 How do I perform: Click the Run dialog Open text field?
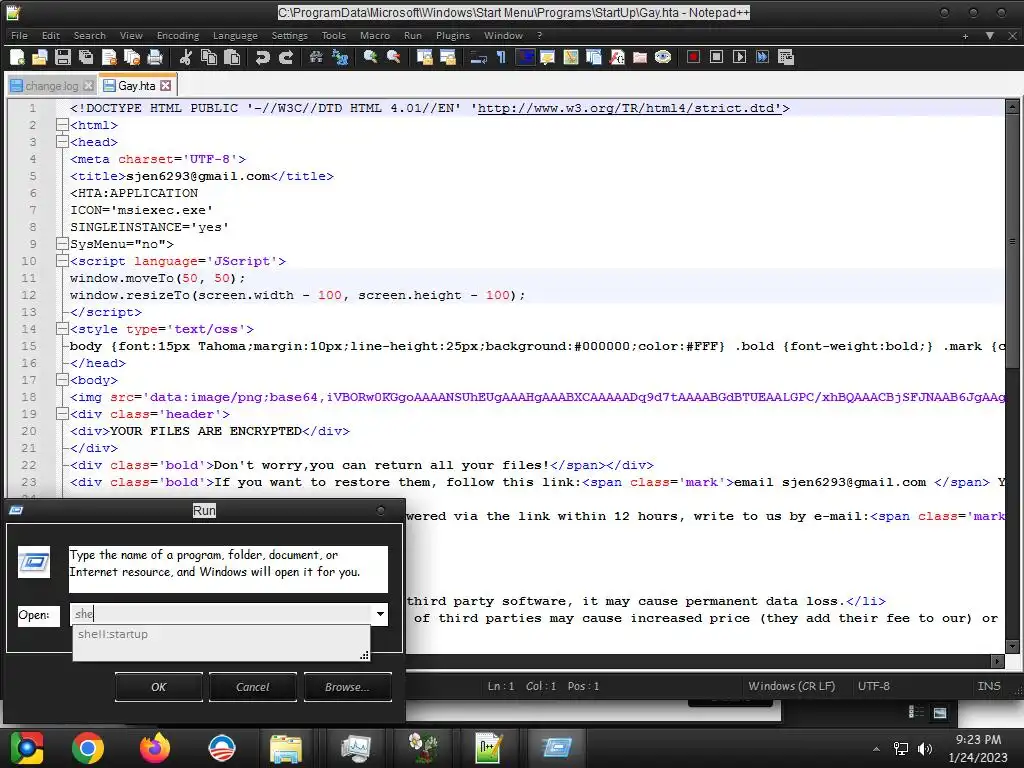[221, 614]
